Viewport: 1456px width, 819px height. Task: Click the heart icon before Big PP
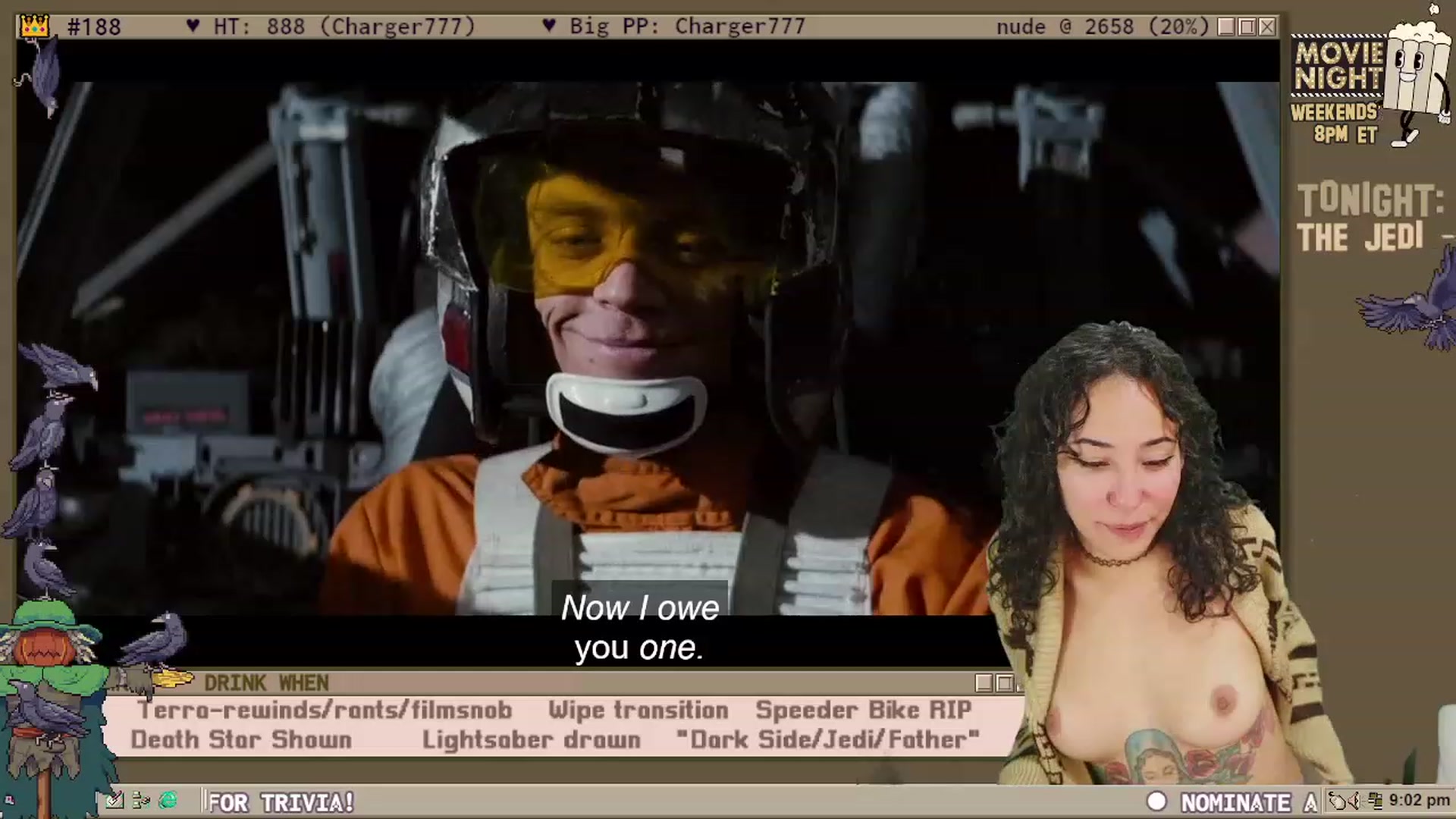pos(549,27)
